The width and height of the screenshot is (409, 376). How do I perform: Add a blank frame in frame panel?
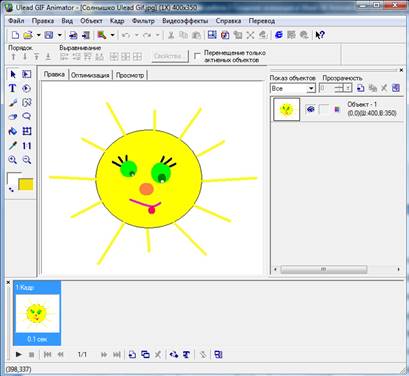click(132, 355)
